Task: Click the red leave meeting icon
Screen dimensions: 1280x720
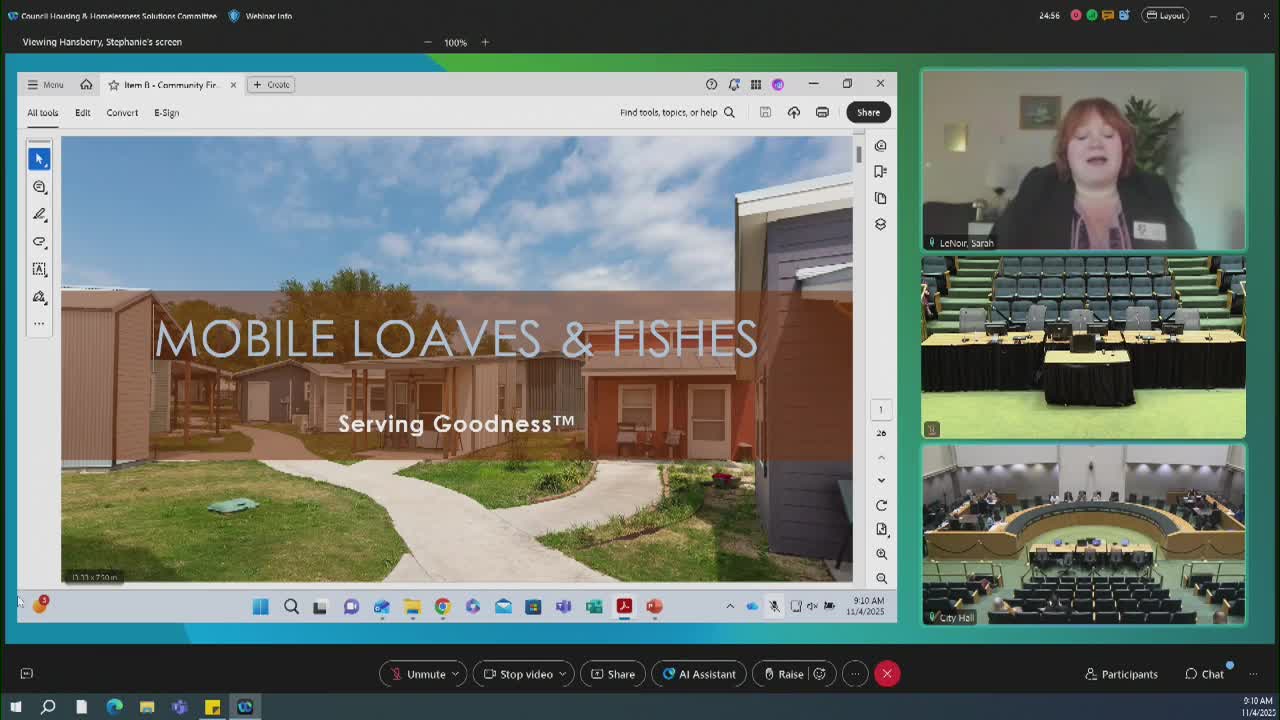Action: pos(887,674)
